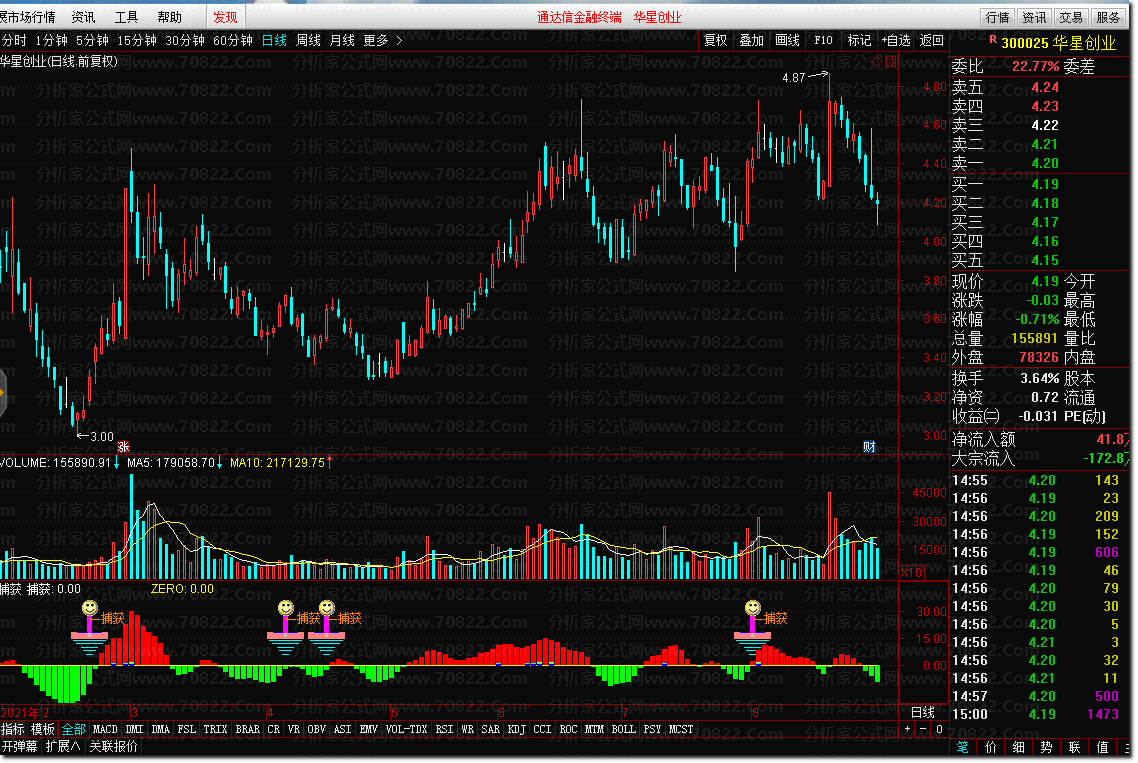Viewport: 1138px width, 763px height.
Task: Switch the chart to the 分时 view
Action: point(14,41)
